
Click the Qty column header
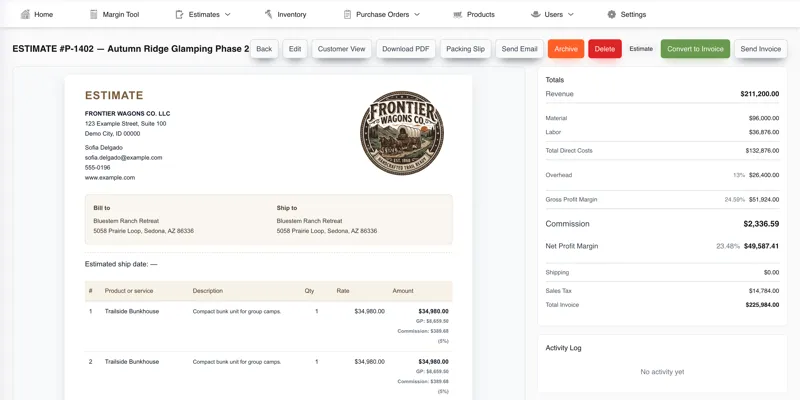[x=309, y=291]
